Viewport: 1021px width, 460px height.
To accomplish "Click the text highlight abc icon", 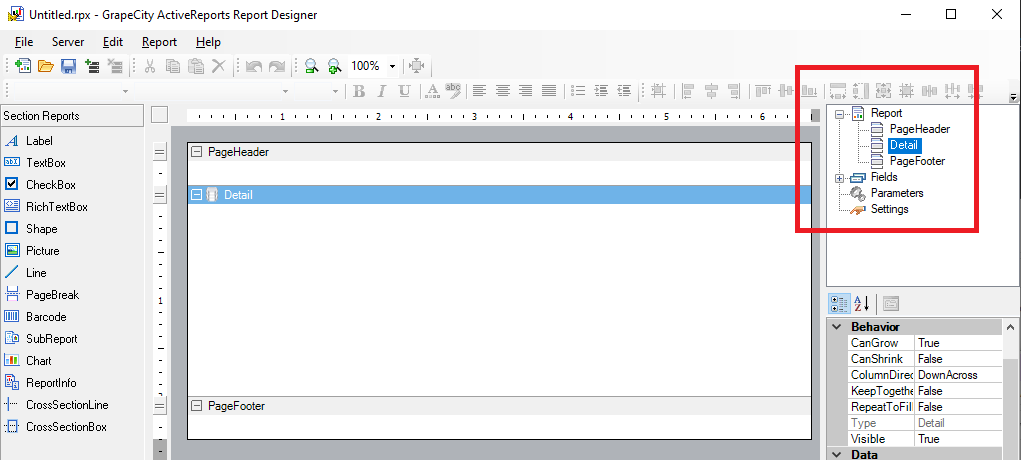I will [x=453, y=91].
